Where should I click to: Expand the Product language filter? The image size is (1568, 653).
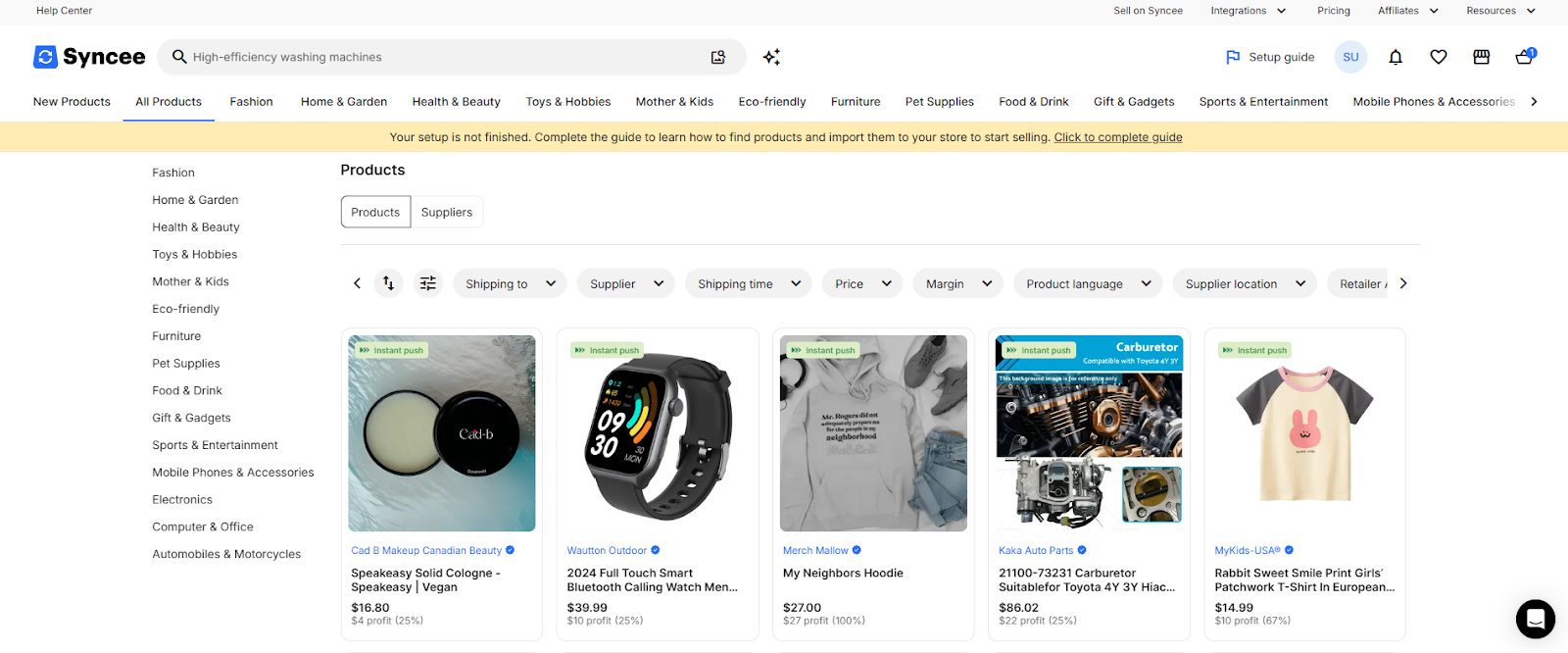(x=1086, y=283)
